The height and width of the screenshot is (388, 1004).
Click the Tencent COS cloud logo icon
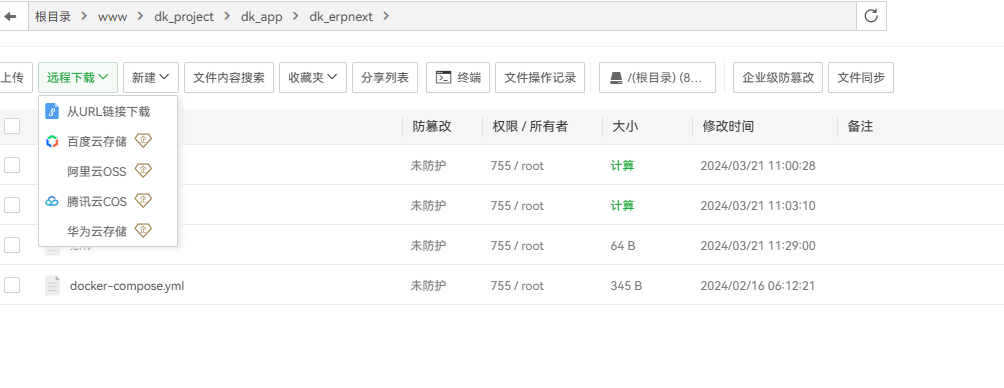pos(52,202)
